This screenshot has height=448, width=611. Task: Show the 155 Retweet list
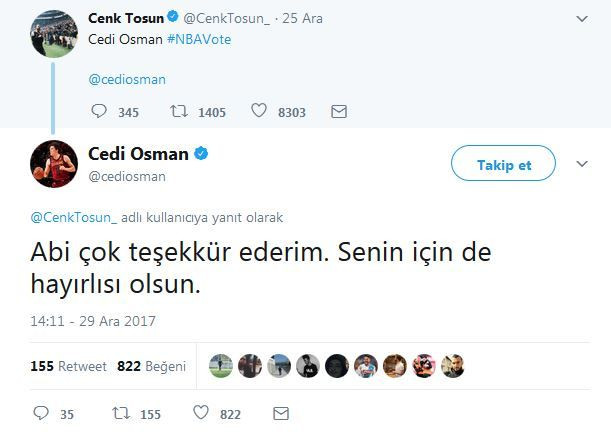pyautogui.click(x=68, y=366)
